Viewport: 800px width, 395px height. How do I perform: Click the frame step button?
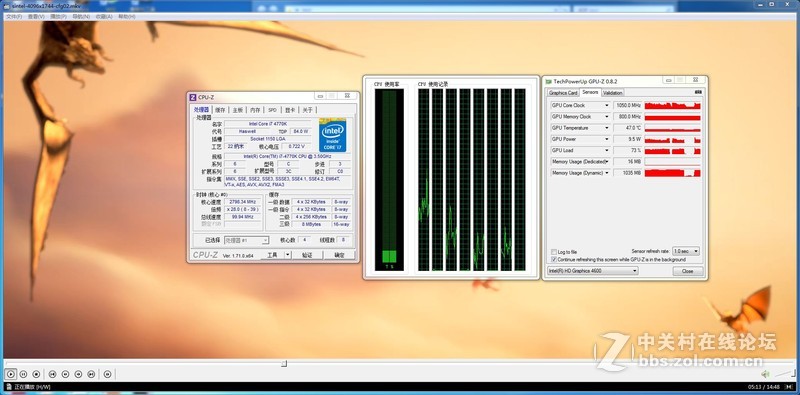coord(107,374)
